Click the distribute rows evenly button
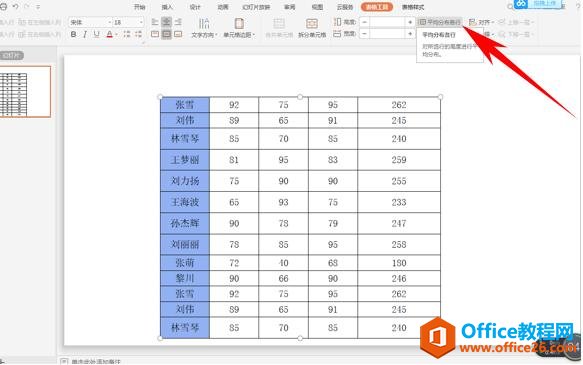The width and height of the screenshot is (583, 365). (440, 22)
